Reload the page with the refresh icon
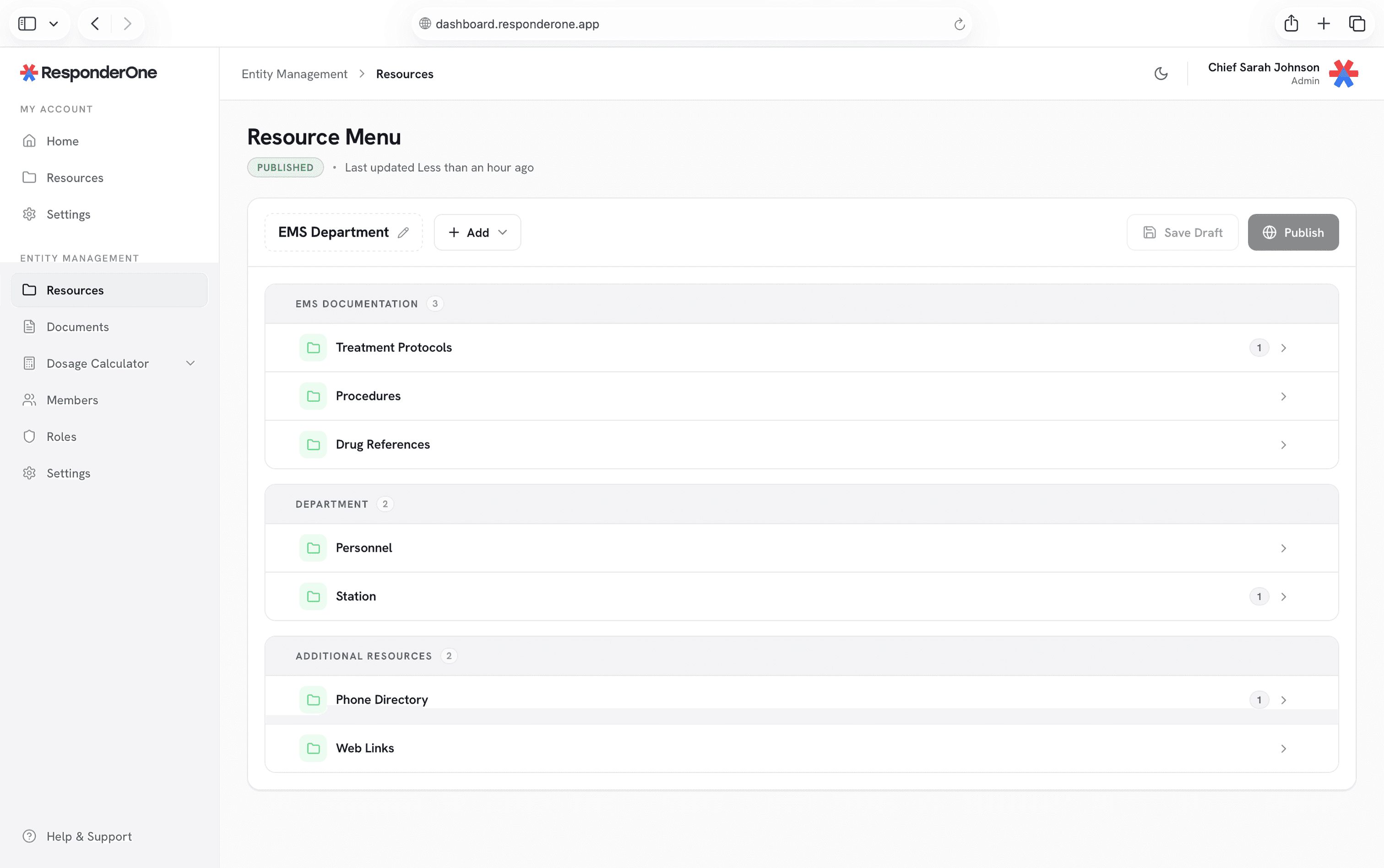Image resolution: width=1384 pixels, height=868 pixels. point(959,24)
